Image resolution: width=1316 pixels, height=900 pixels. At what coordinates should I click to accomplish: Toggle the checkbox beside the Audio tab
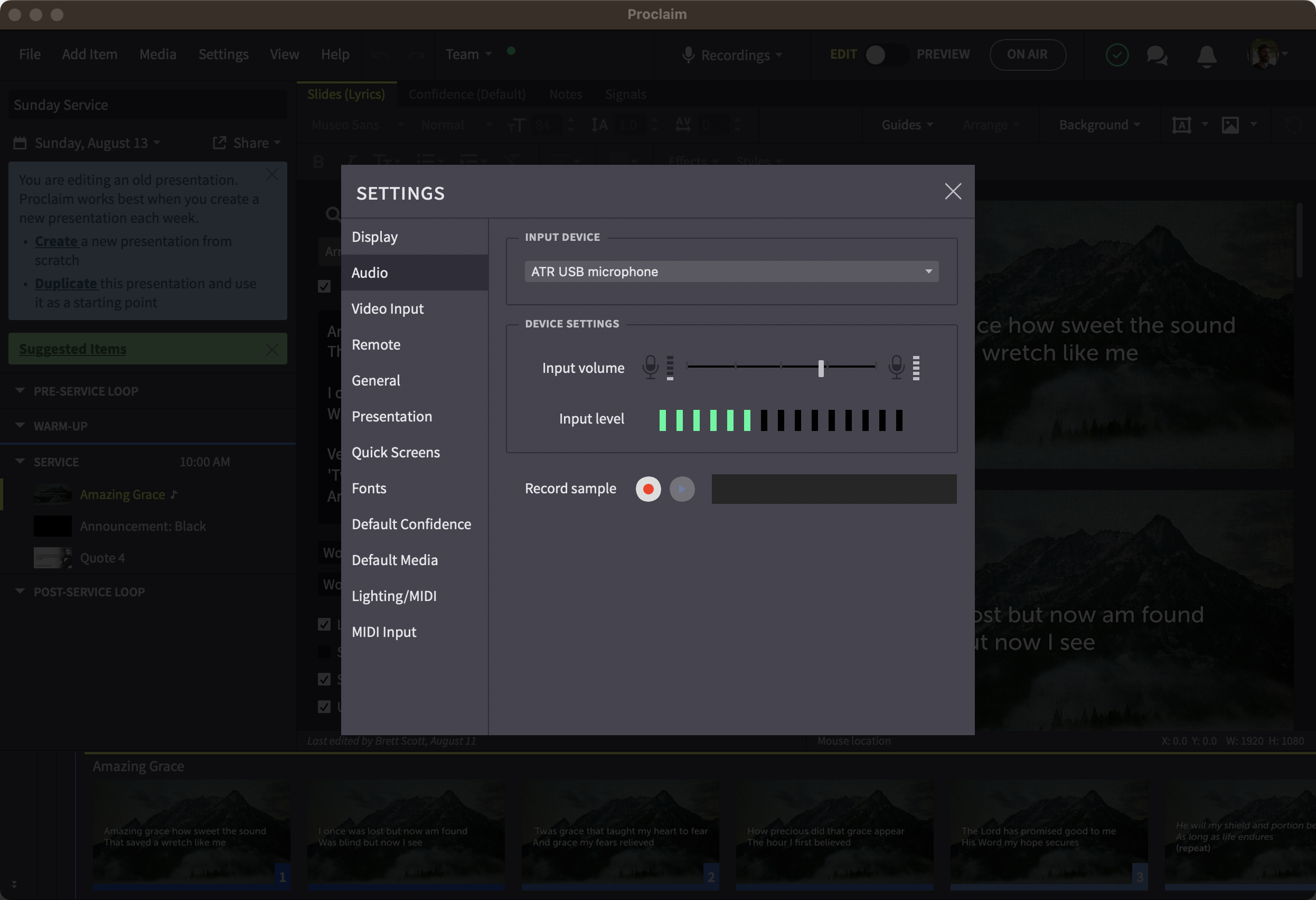[x=324, y=286]
